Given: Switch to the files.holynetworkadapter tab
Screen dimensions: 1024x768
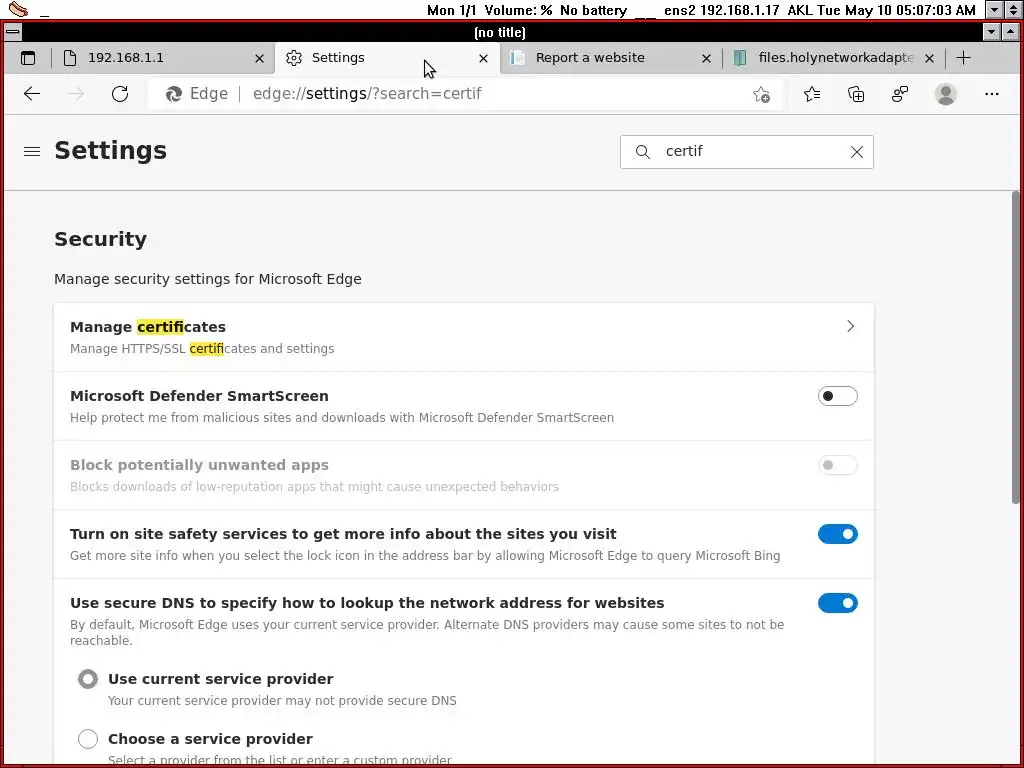Looking at the screenshot, I should (x=833, y=57).
